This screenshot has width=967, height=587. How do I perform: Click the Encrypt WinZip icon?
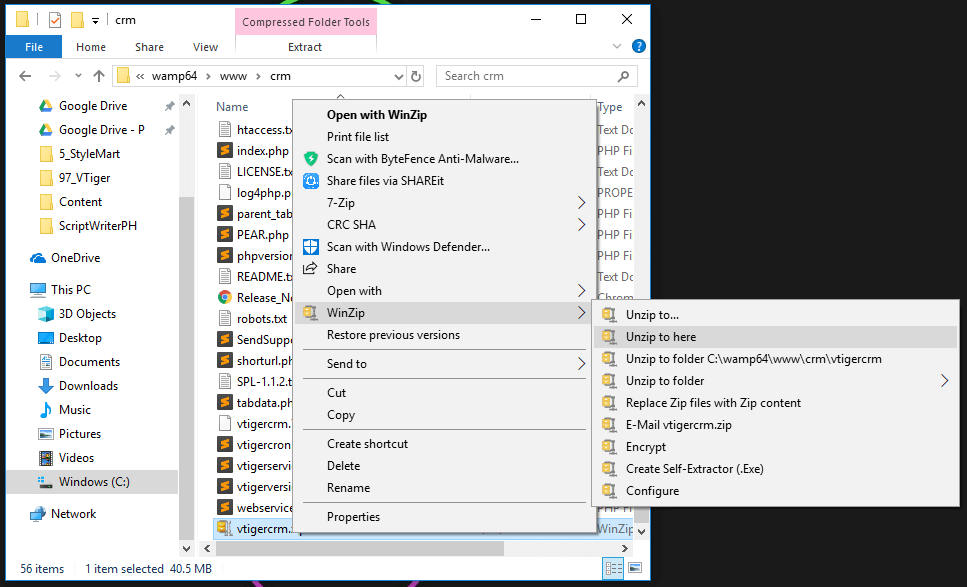pyautogui.click(x=607, y=447)
